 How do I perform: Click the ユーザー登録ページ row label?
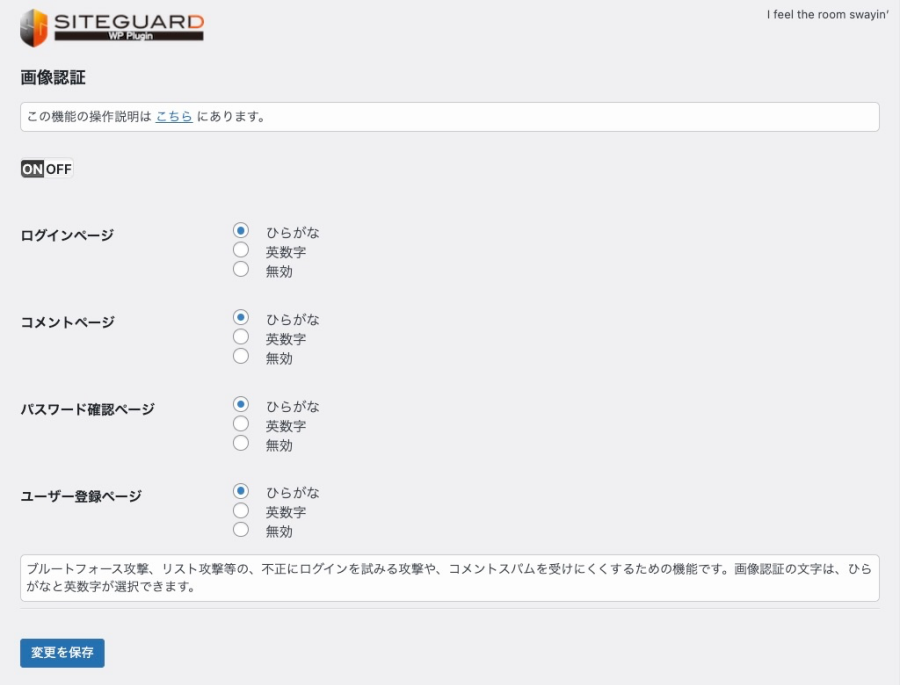click(x=81, y=496)
